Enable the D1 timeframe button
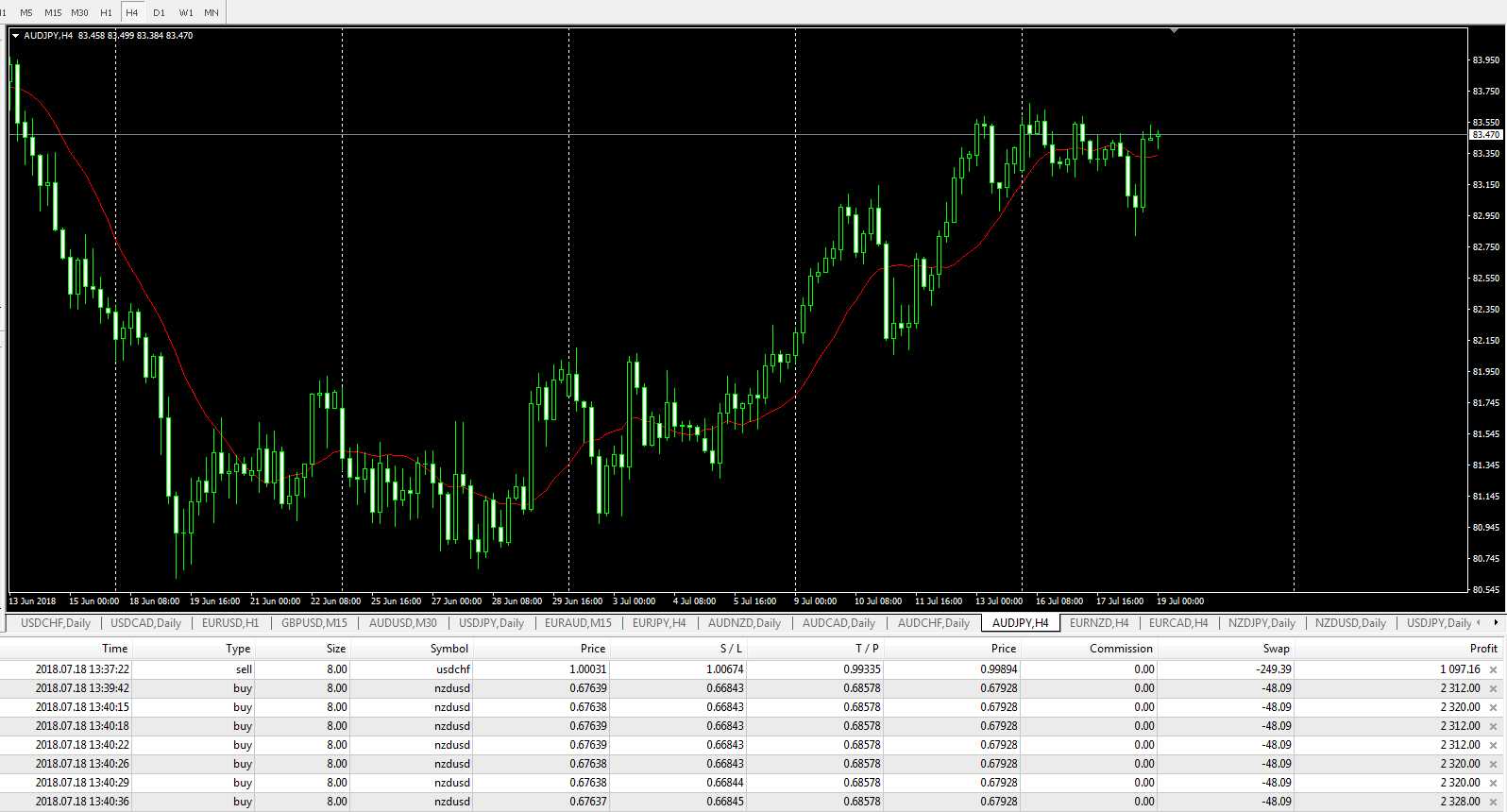The height and width of the screenshot is (812, 1507). [x=159, y=12]
